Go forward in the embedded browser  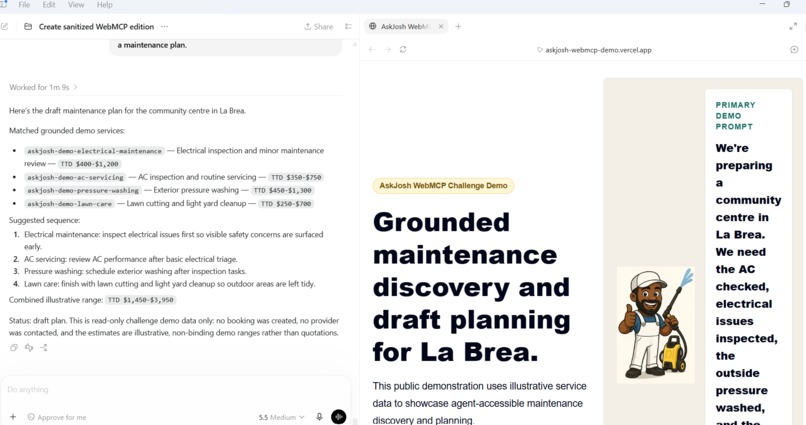point(388,50)
